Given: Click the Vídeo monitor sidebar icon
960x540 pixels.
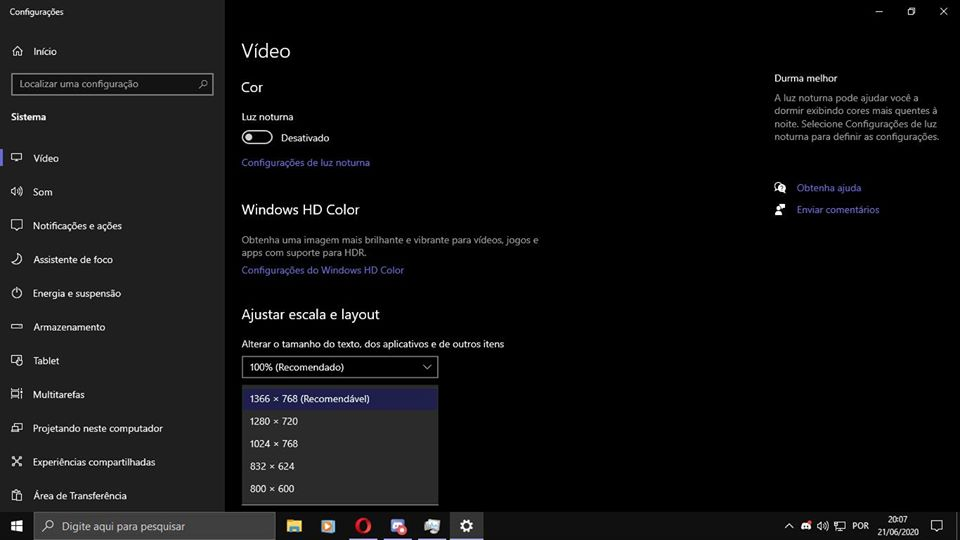Looking at the screenshot, I should 17,158.
